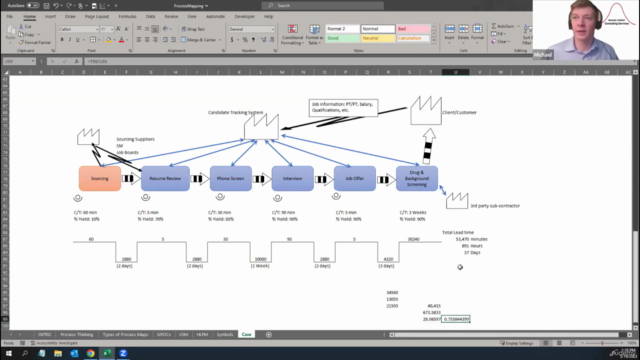Click the AutoSum sigma button
Screen dimensions: 640x360
(502, 26)
